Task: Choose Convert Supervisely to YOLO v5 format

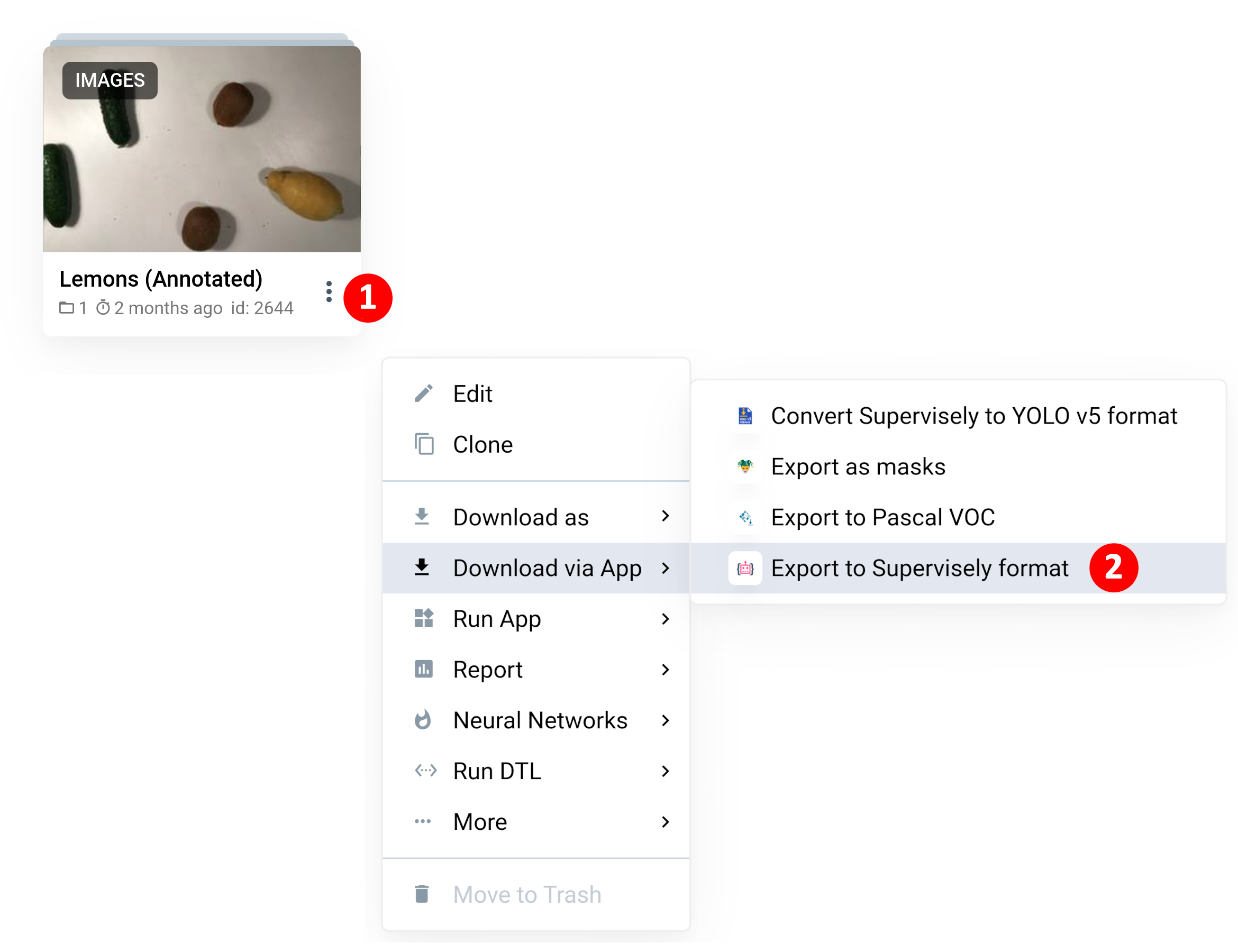Action: (x=973, y=416)
